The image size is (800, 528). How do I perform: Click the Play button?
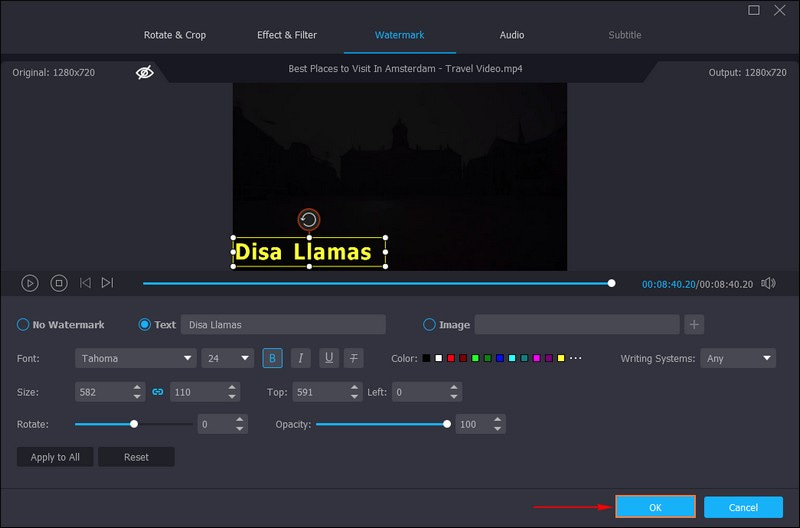[x=30, y=283]
